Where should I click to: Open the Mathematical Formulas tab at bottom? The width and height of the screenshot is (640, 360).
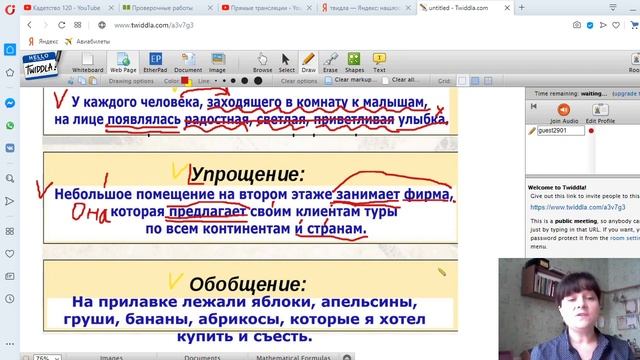tap(293, 357)
